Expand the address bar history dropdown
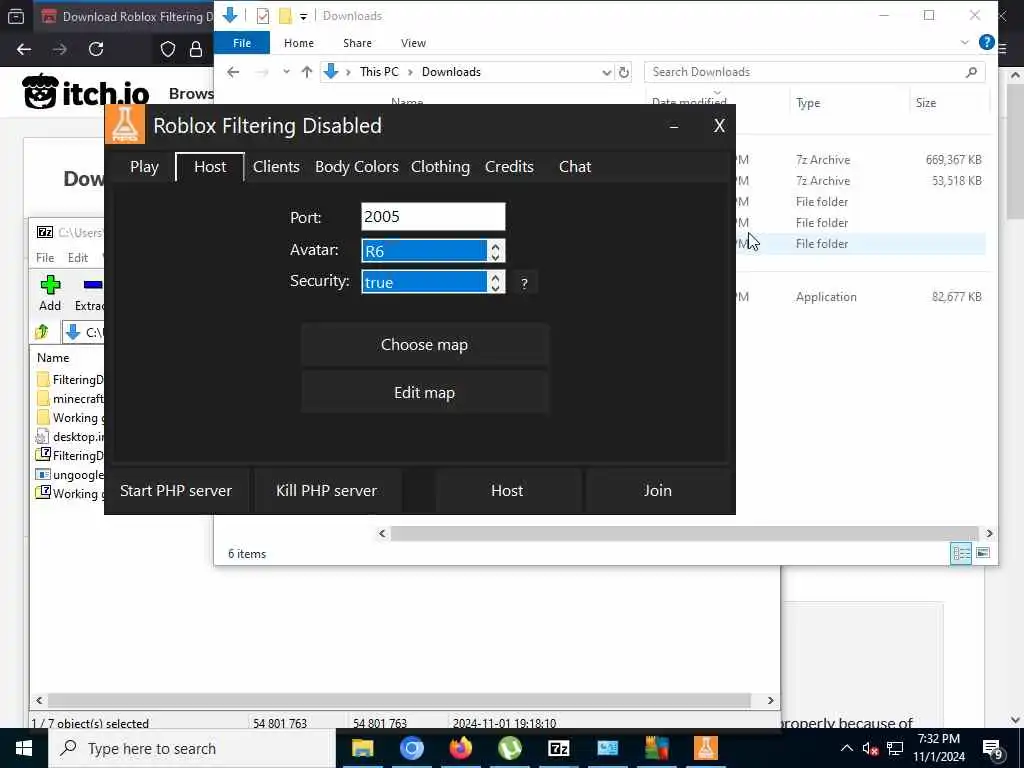The height and width of the screenshot is (768, 1024). (607, 72)
